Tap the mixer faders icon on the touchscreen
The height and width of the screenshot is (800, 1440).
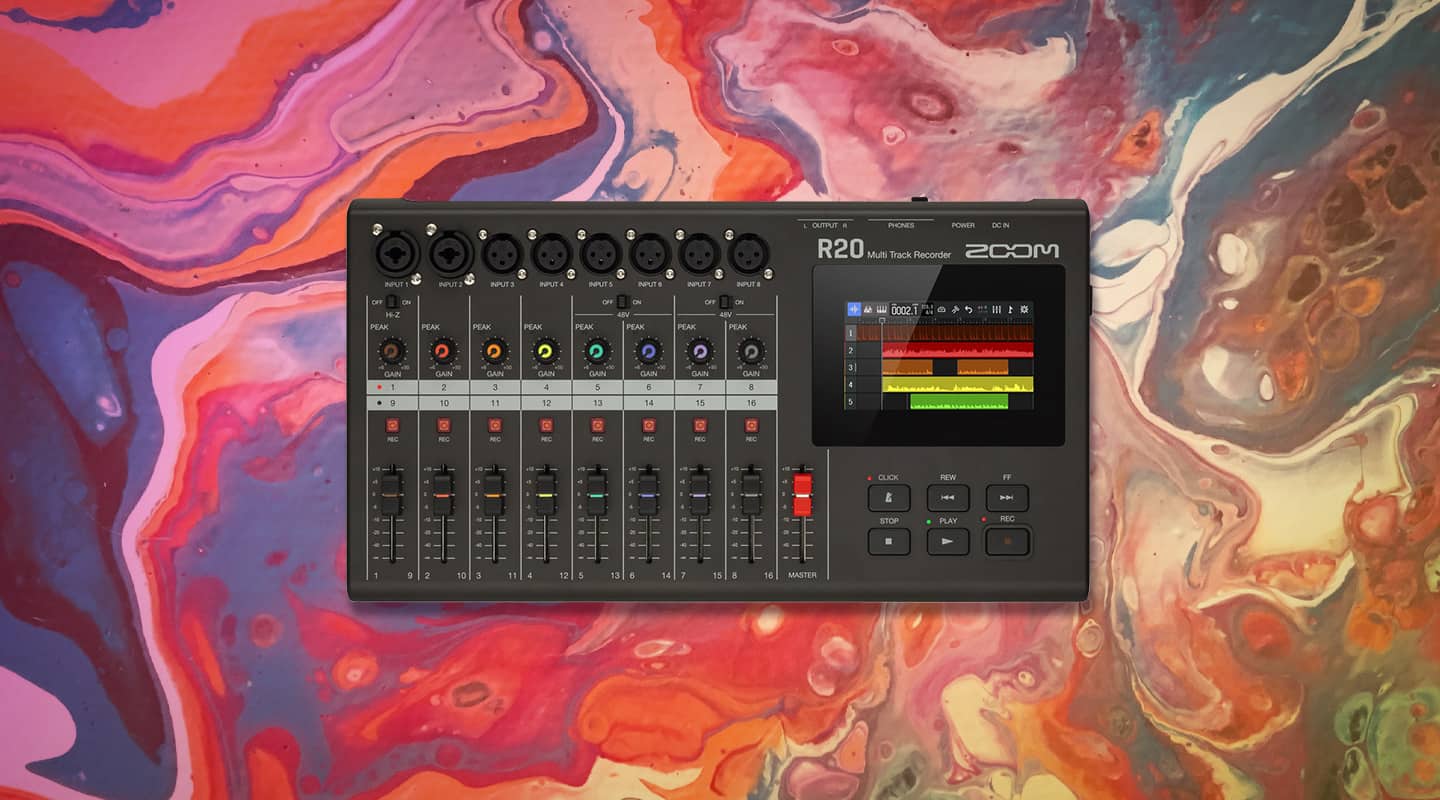click(997, 310)
